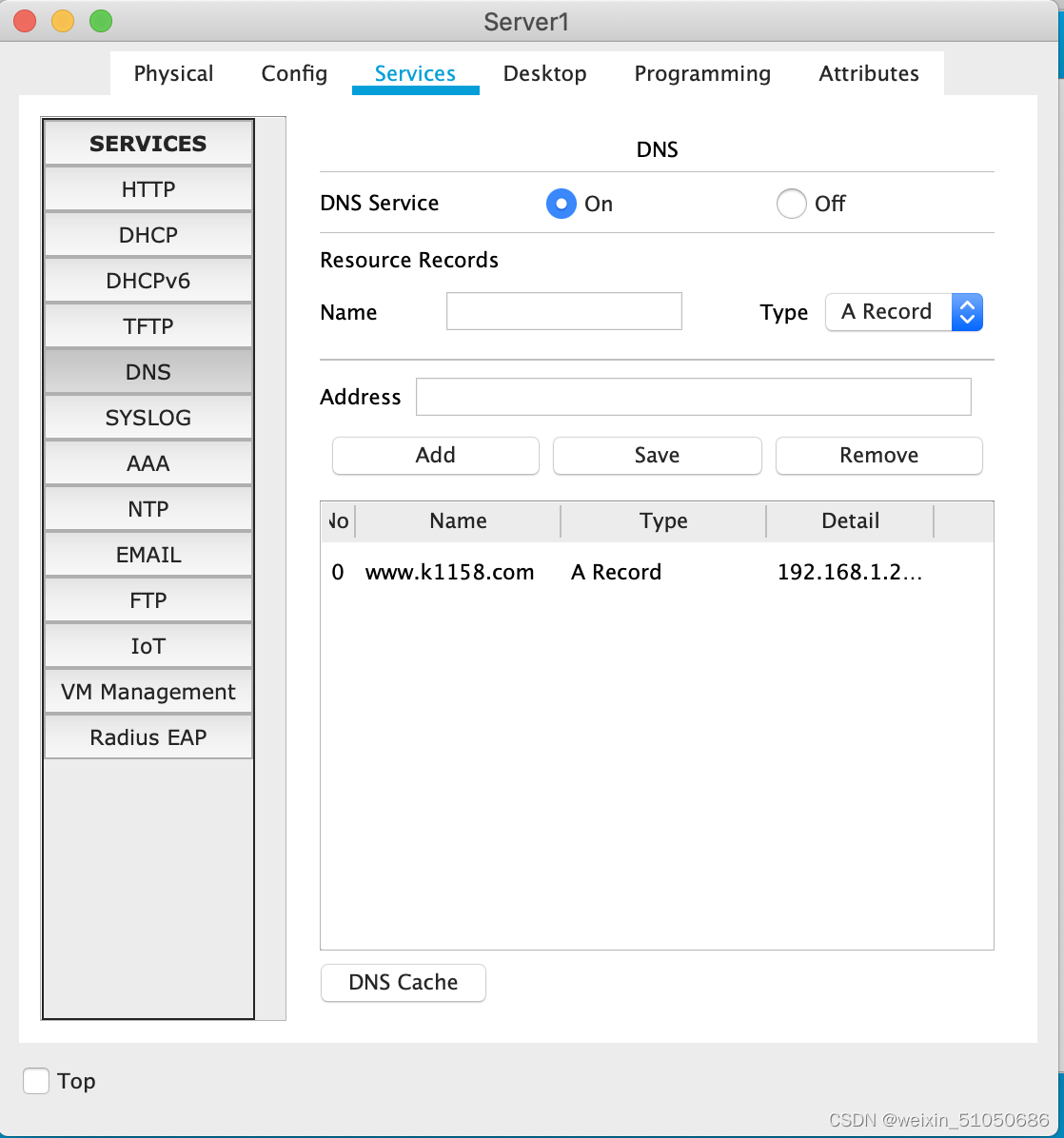Turn the DNS Service Off
The image size is (1064, 1138).
pyautogui.click(x=791, y=203)
